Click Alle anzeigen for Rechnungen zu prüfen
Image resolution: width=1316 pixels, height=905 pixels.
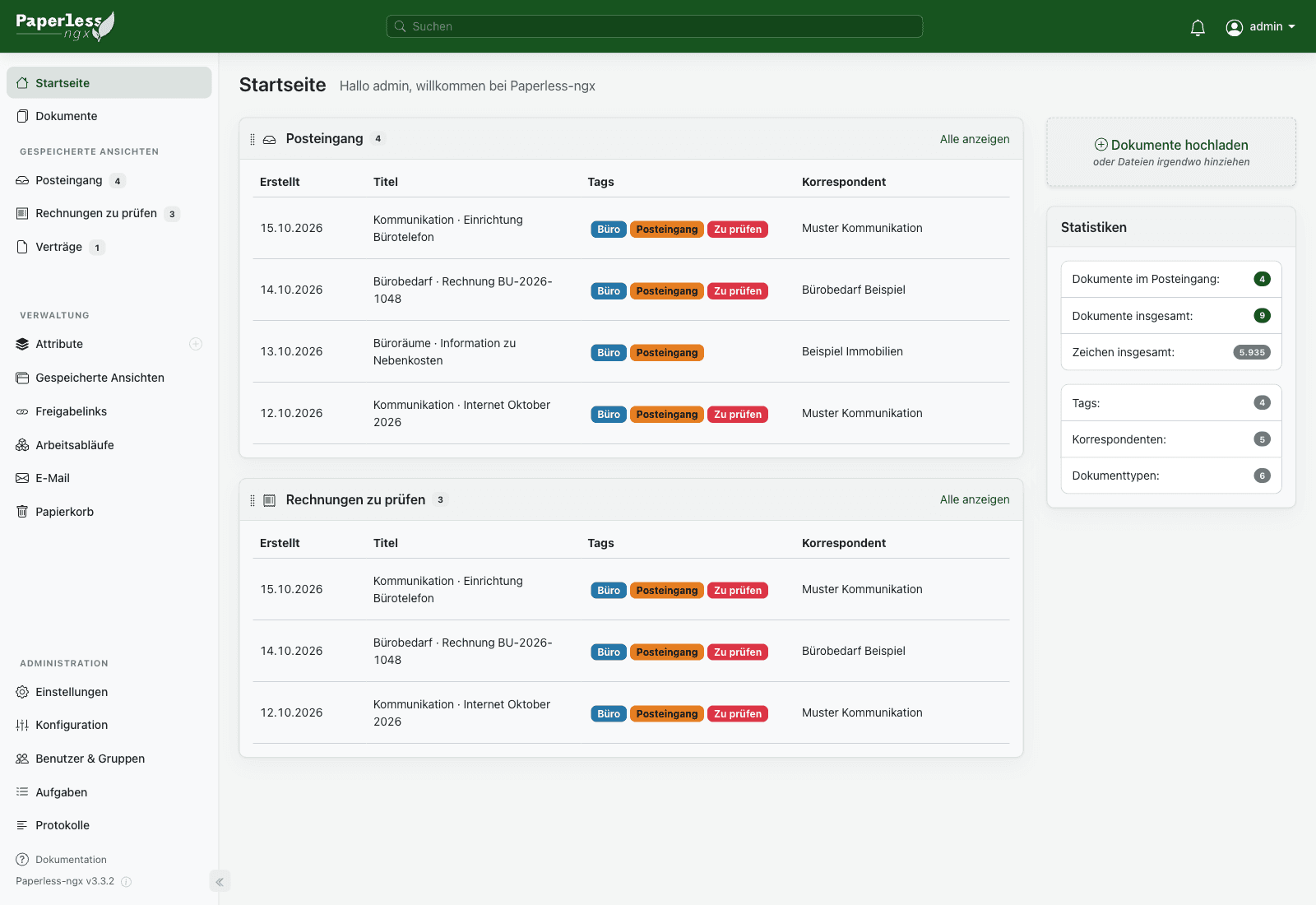tap(975, 499)
